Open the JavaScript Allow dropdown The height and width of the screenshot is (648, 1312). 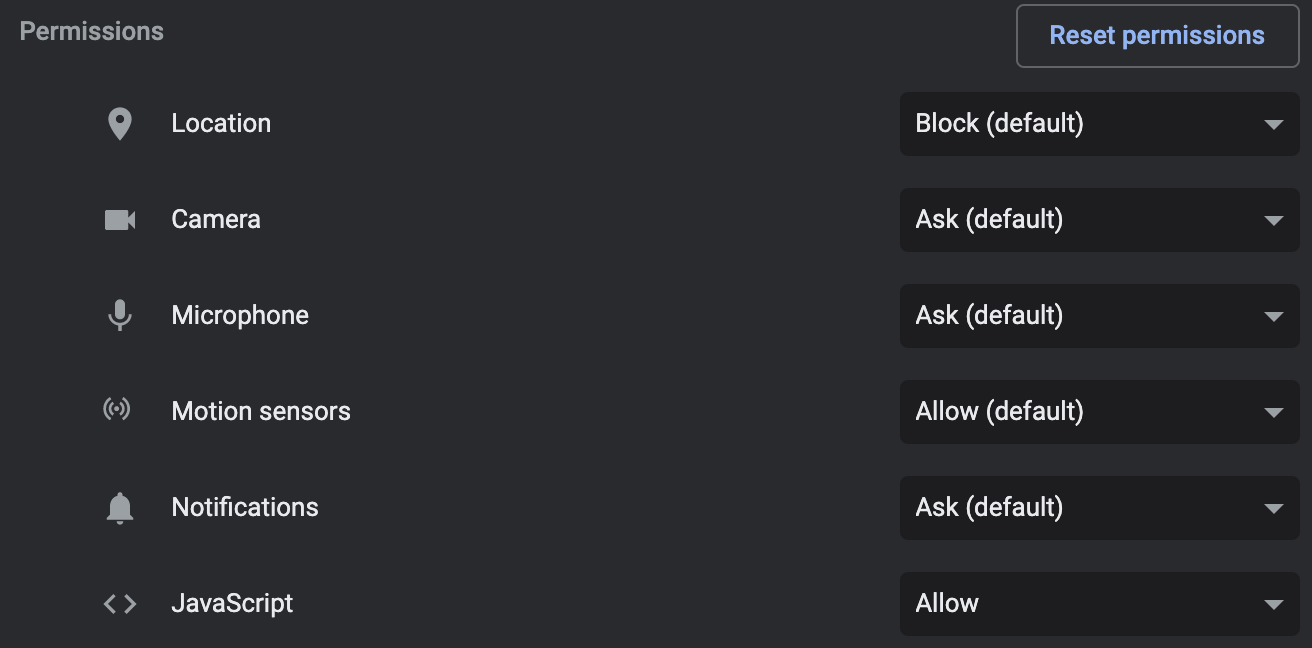pyautogui.click(x=1100, y=604)
